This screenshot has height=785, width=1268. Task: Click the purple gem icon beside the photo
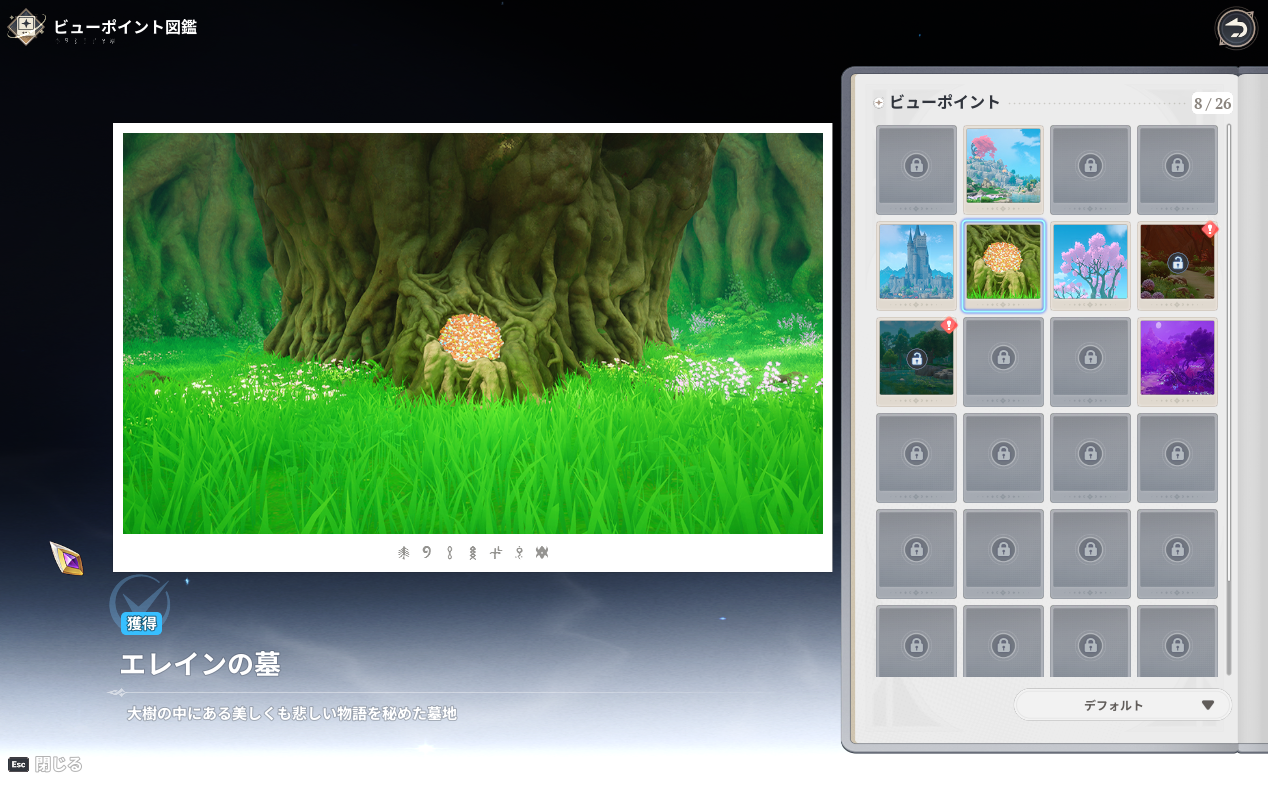[x=67, y=558]
